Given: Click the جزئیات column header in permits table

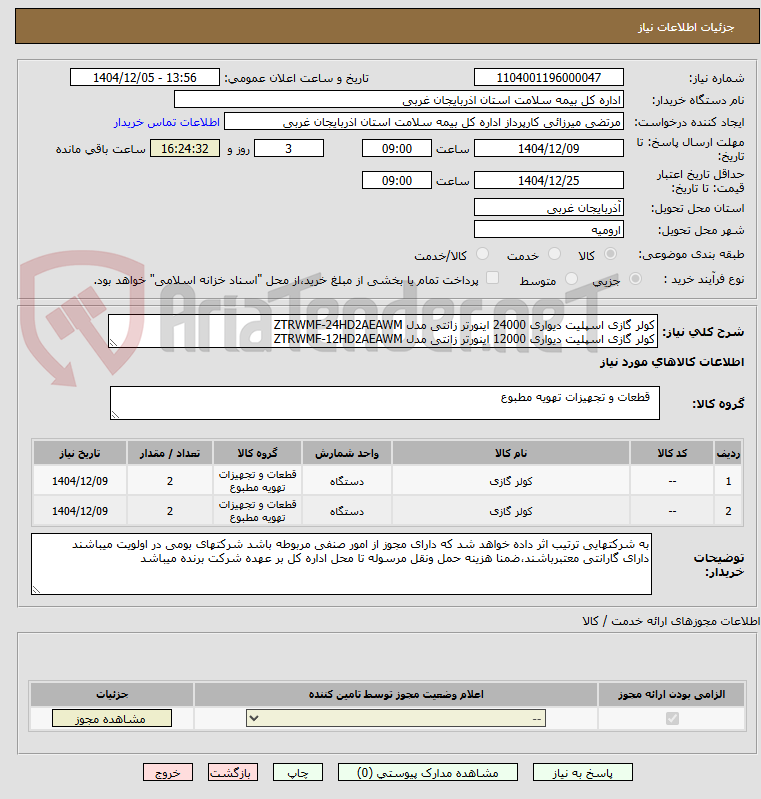Looking at the screenshot, I should pyautogui.click(x=112, y=694).
